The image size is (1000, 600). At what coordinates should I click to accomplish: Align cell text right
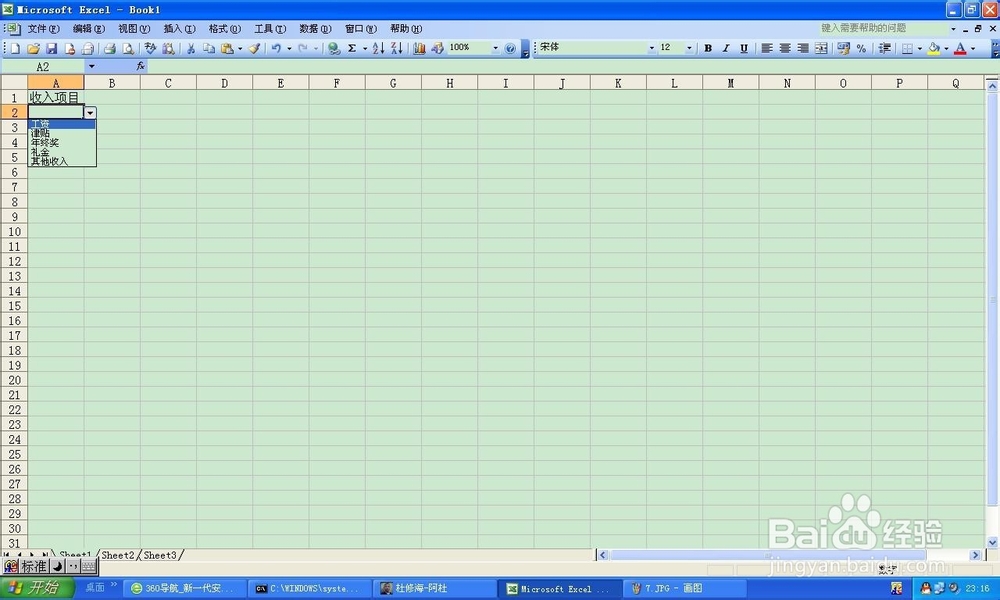pos(803,48)
